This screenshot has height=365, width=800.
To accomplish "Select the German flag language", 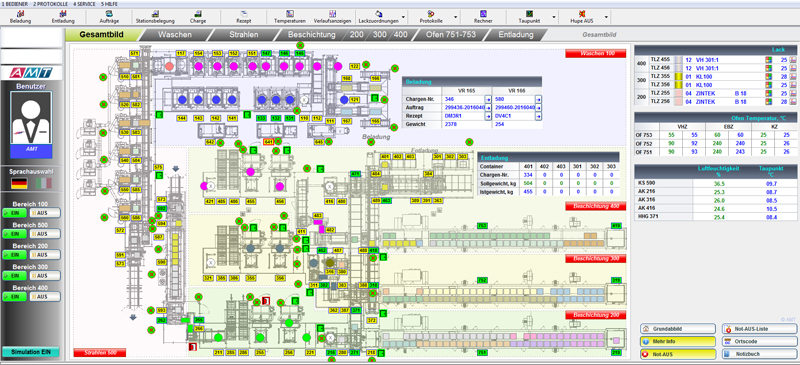I will [x=19, y=183].
